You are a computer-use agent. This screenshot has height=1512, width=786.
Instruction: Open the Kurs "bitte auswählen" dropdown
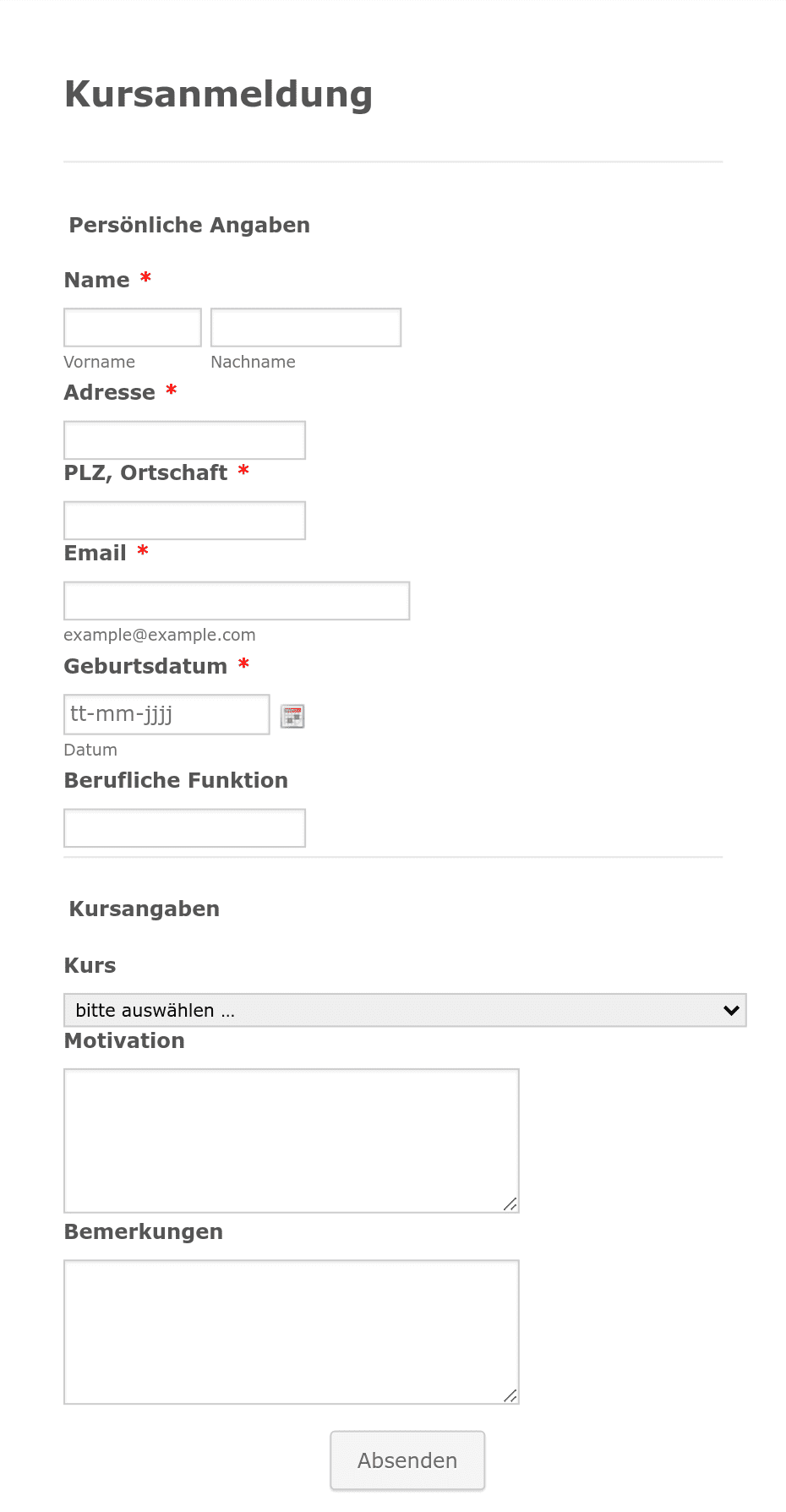tap(405, 1010)
